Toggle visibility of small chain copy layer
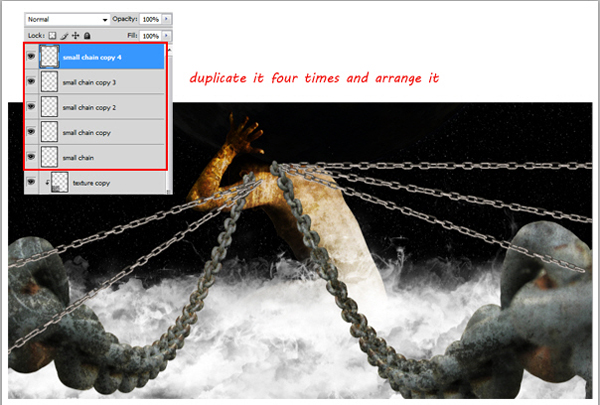 pyautogui.click(x=31, y=131)
